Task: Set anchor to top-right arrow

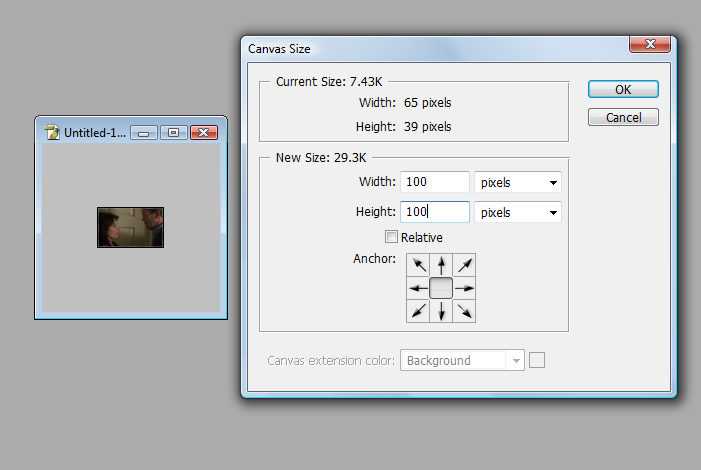Action: pyautogui.click(x=464, y=265)
